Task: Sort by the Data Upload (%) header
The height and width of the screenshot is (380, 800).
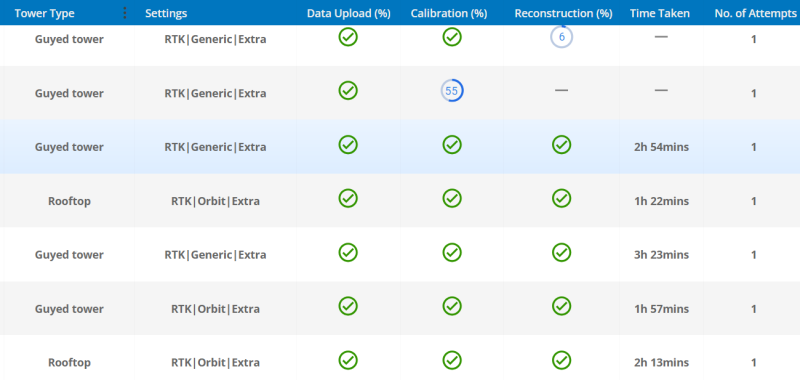Action: [348, 13]
